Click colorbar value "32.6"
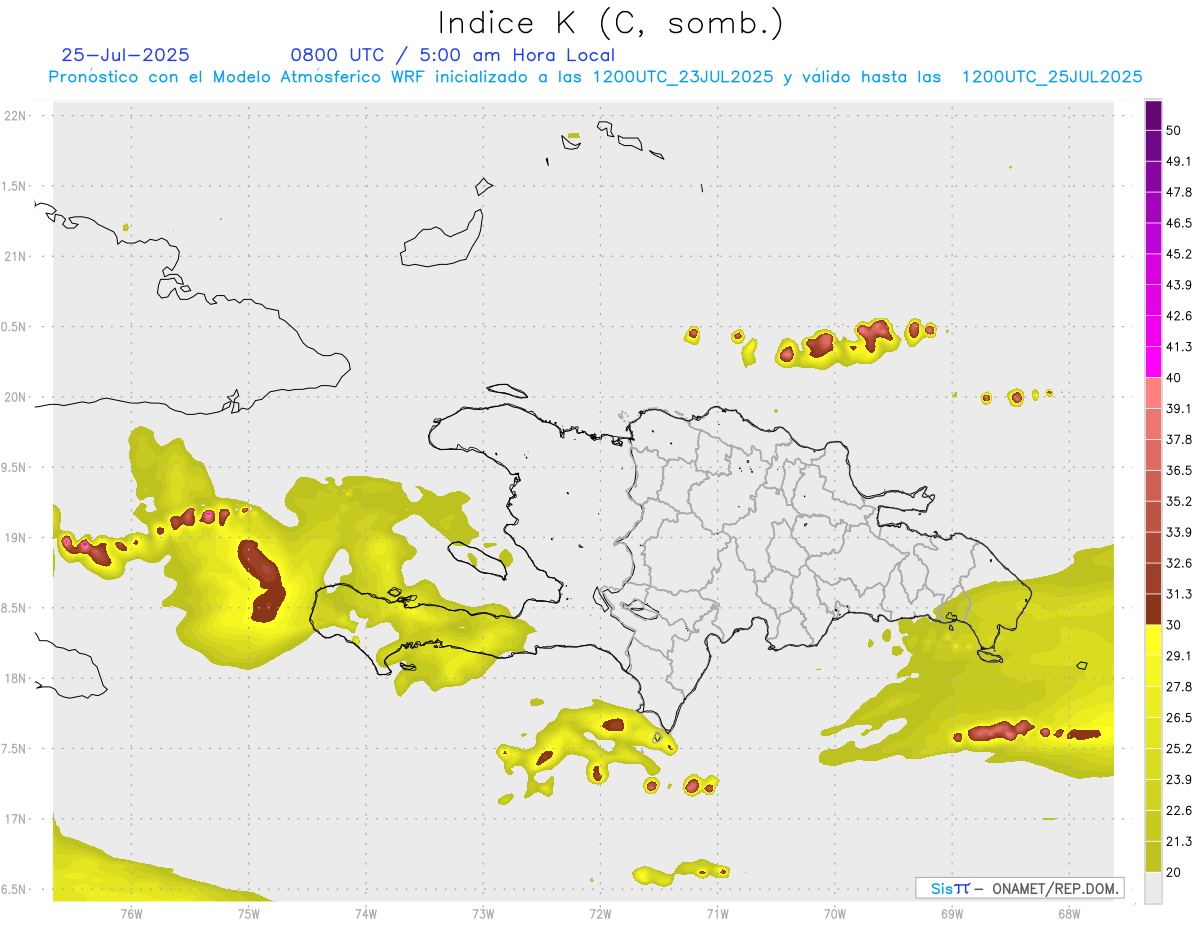This screenshot has height=927, width=1200. 1179,563
